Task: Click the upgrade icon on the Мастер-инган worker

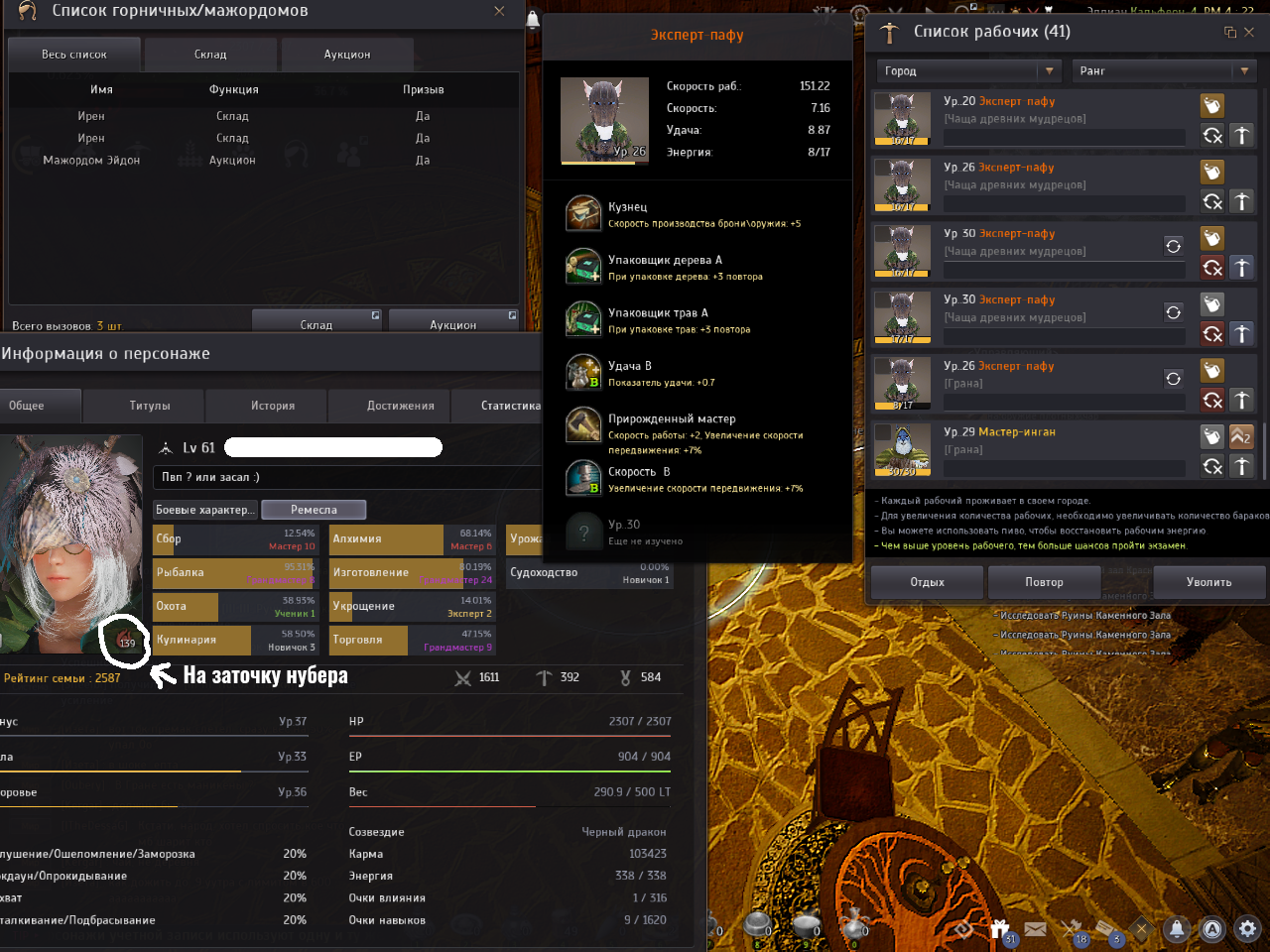Action: tap(1241, 436)
